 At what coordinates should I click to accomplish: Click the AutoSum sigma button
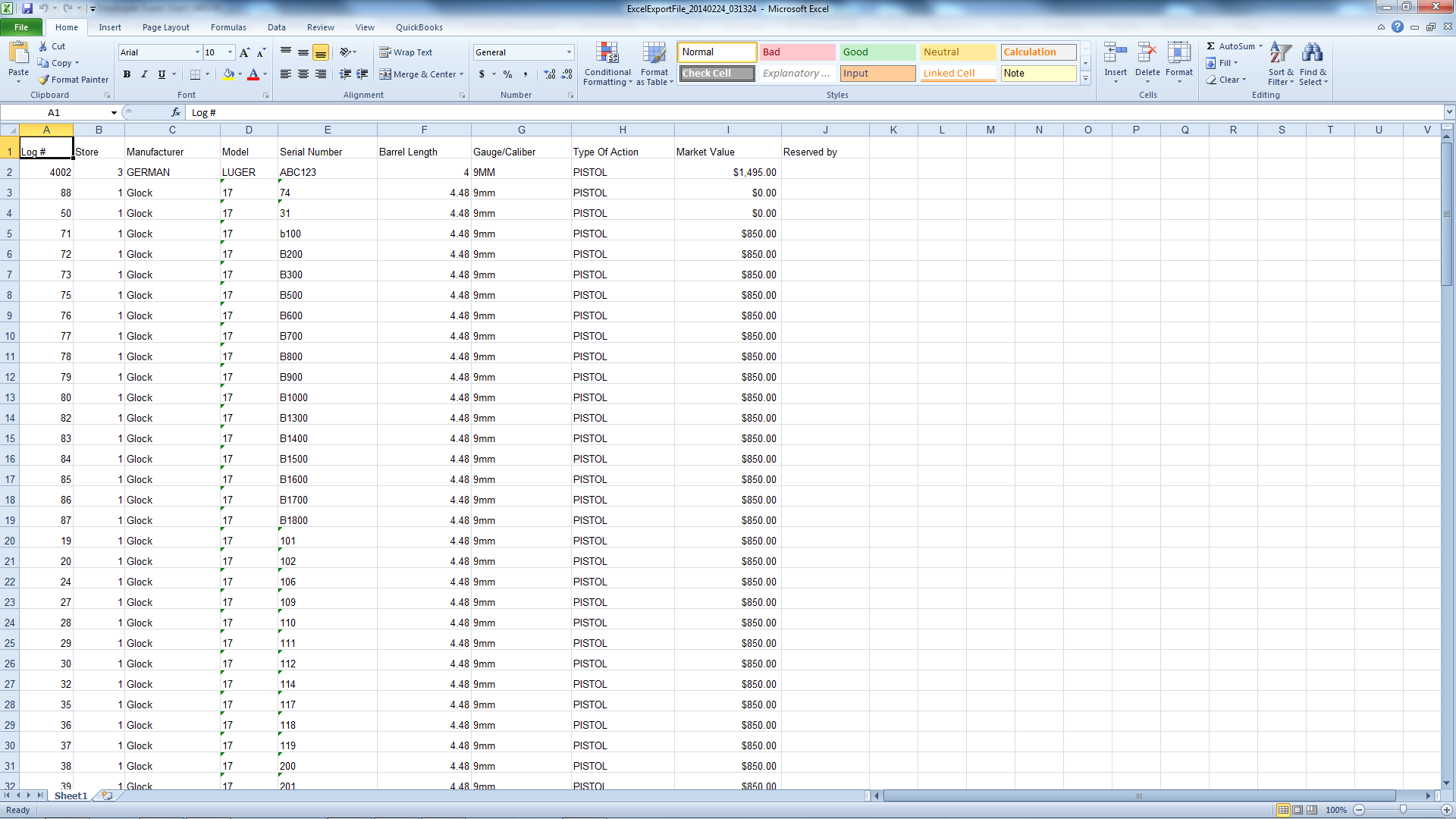pyautogui.click(x=1230, y=46)
